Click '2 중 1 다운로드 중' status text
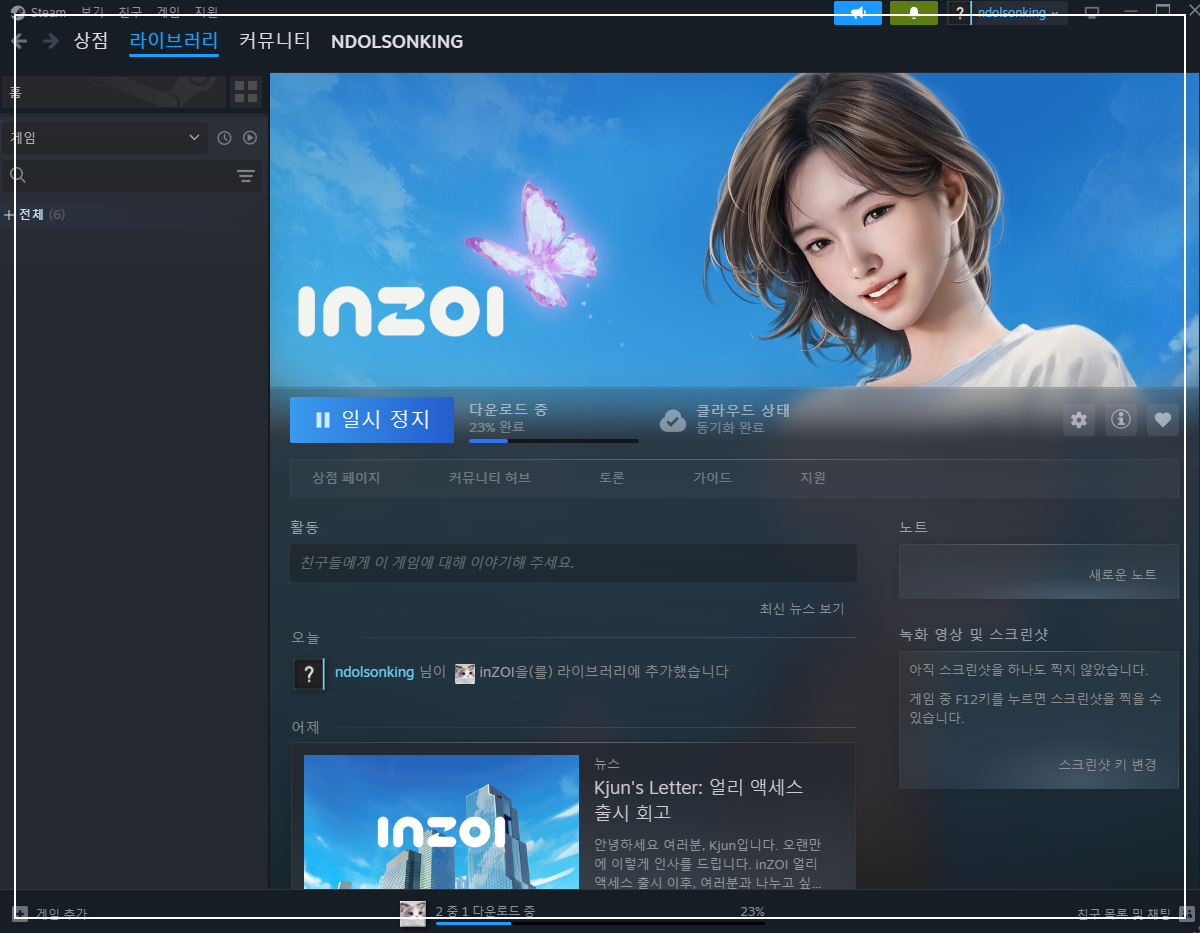The image size is (1200, 933). 485,912
